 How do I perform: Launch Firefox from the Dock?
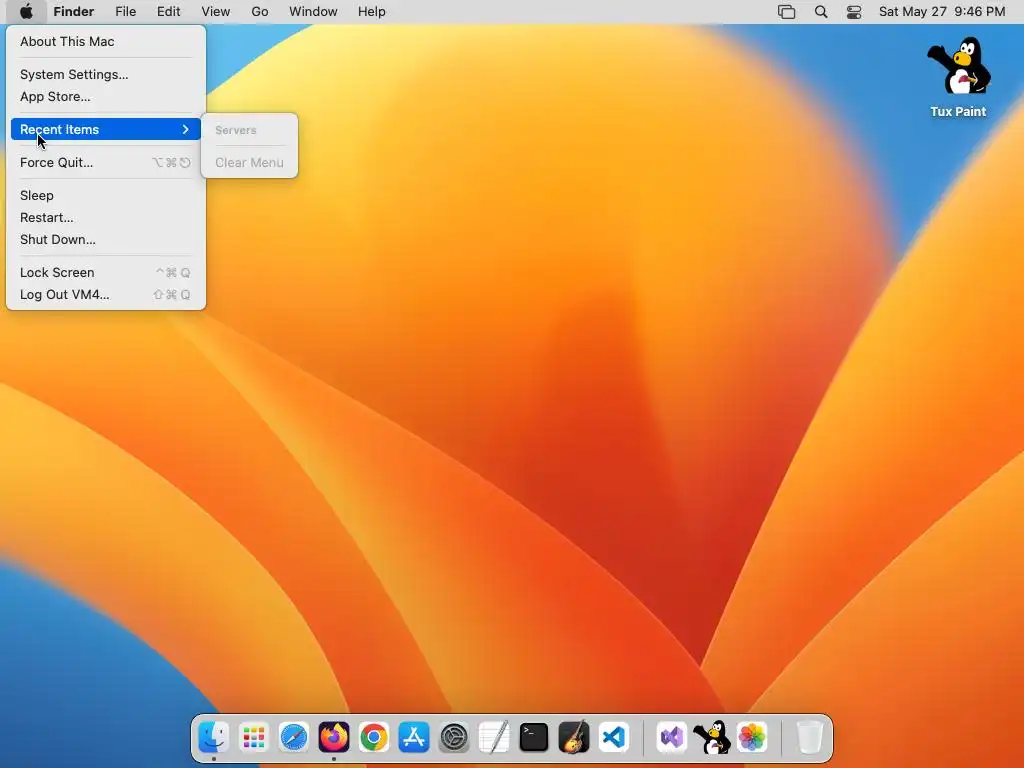point(334,738)
